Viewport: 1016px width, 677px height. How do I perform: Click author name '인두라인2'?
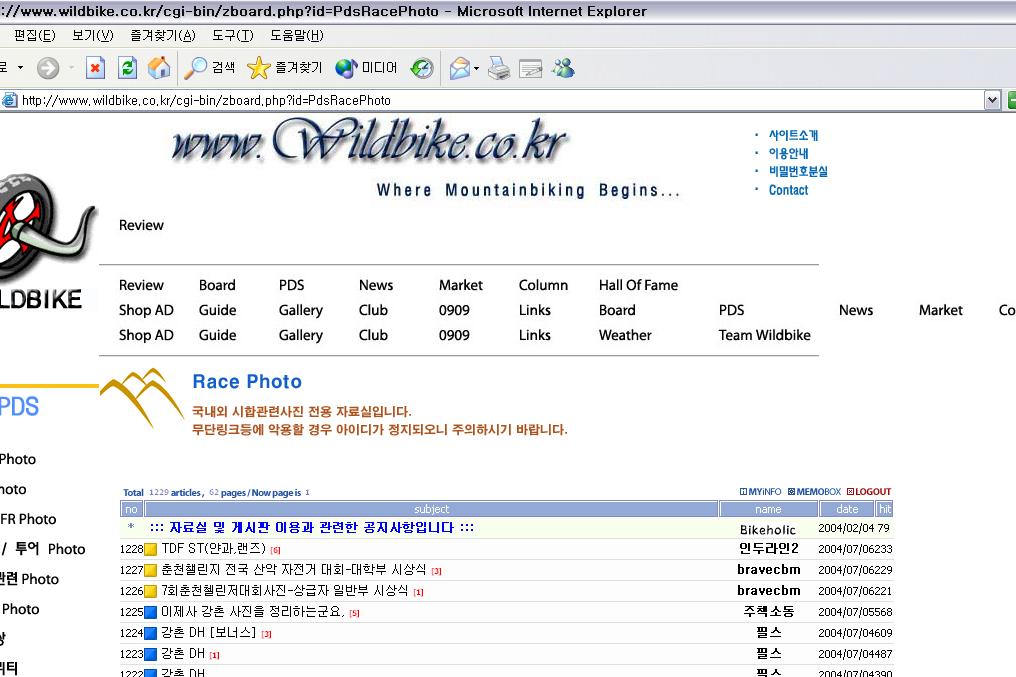coord(768,549)
